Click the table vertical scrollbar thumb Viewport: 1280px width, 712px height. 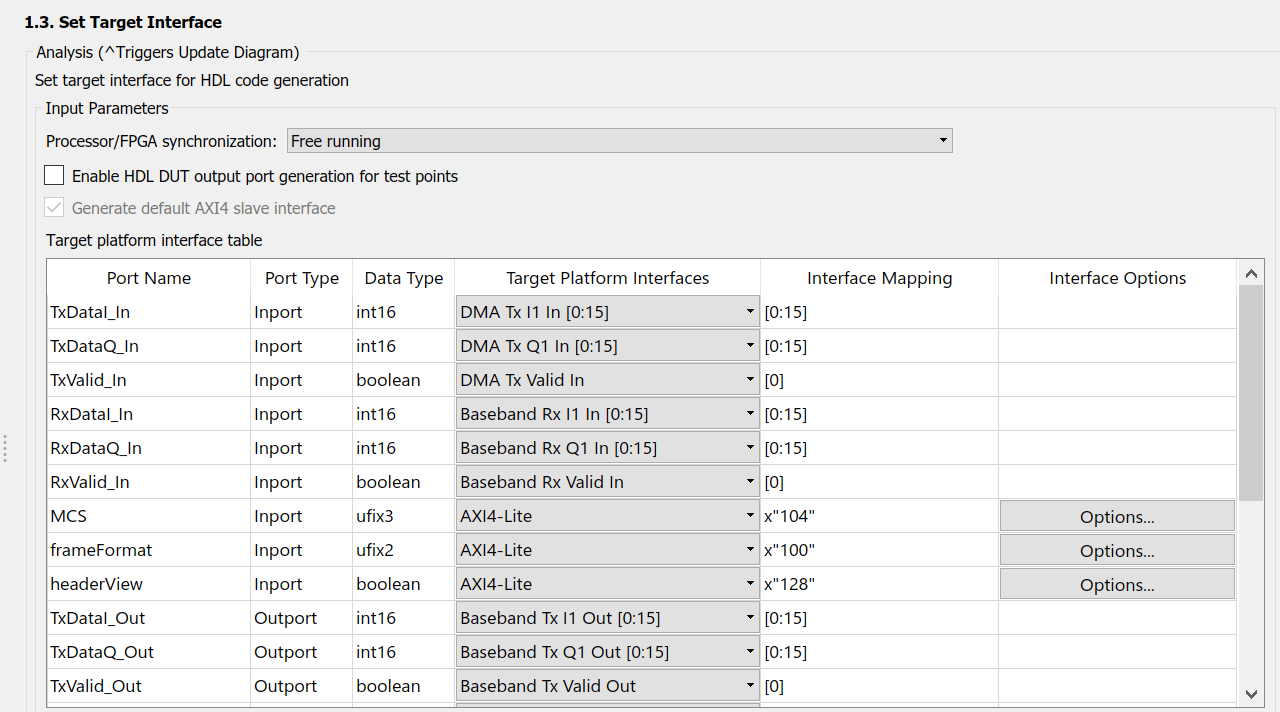(x=1251, y=392)
